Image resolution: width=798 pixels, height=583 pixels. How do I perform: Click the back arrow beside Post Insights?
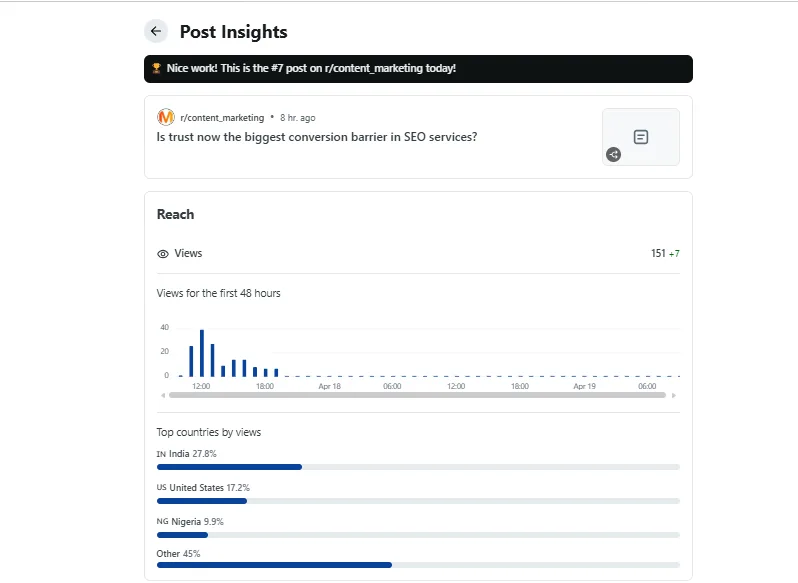(155, 31)
